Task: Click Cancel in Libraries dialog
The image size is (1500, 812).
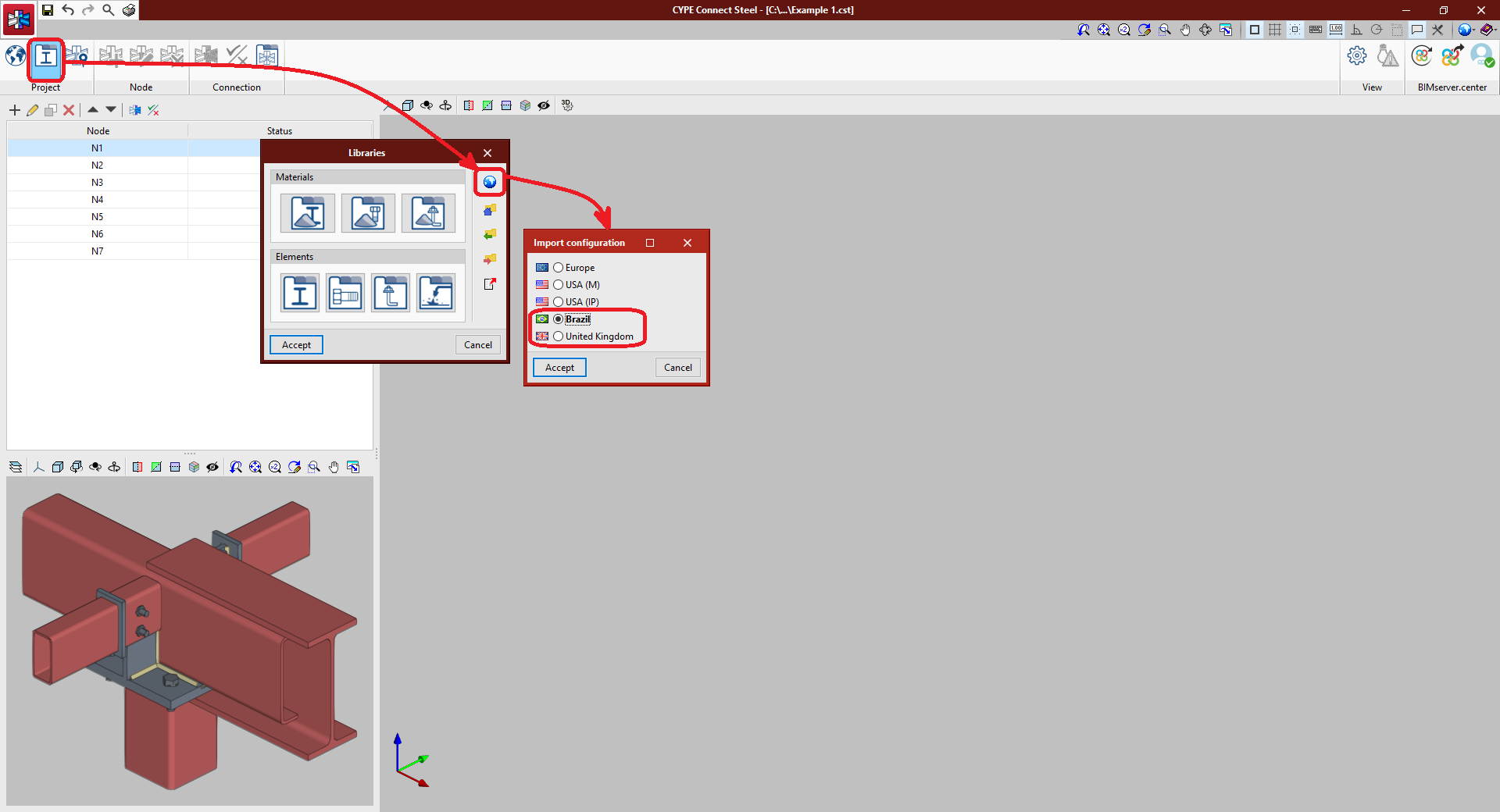Action: (478, 345)
